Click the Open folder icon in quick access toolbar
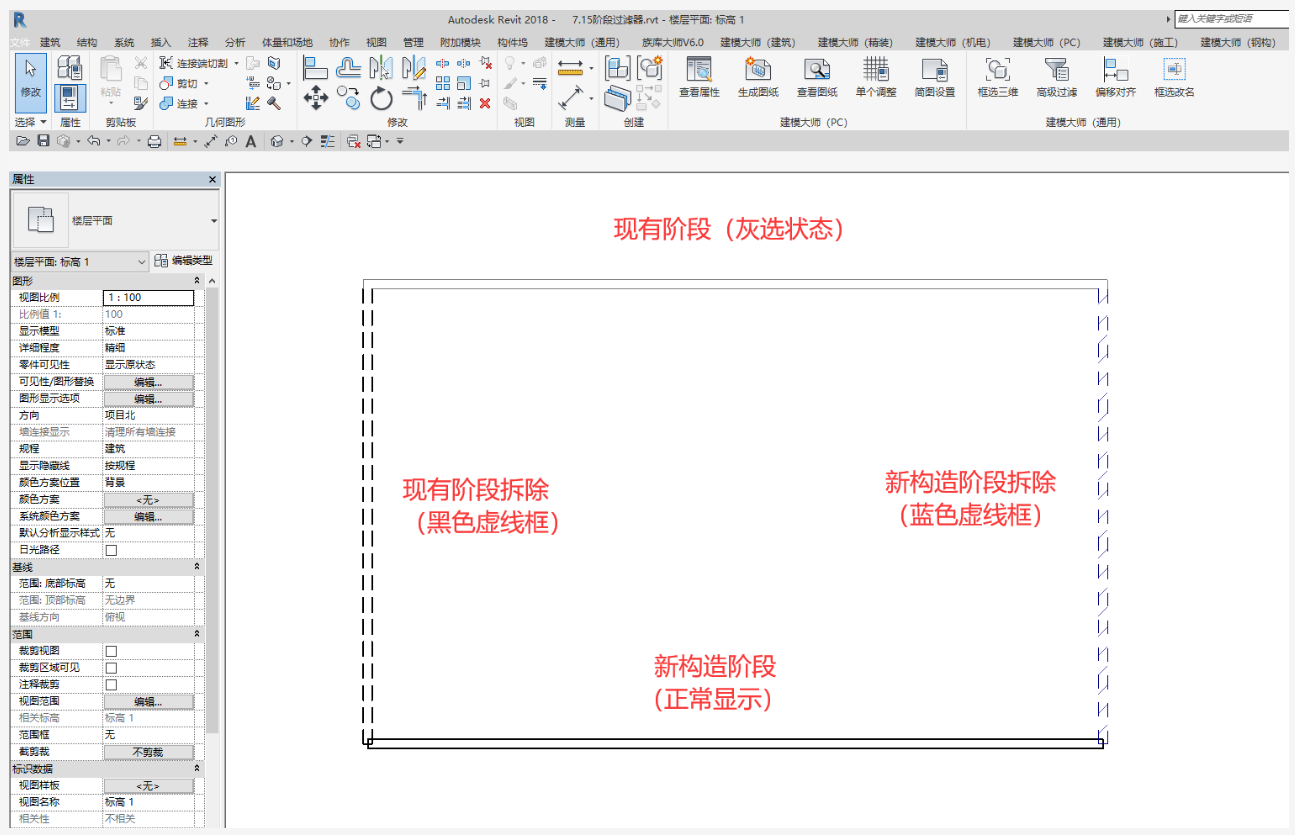 point(22,142)
